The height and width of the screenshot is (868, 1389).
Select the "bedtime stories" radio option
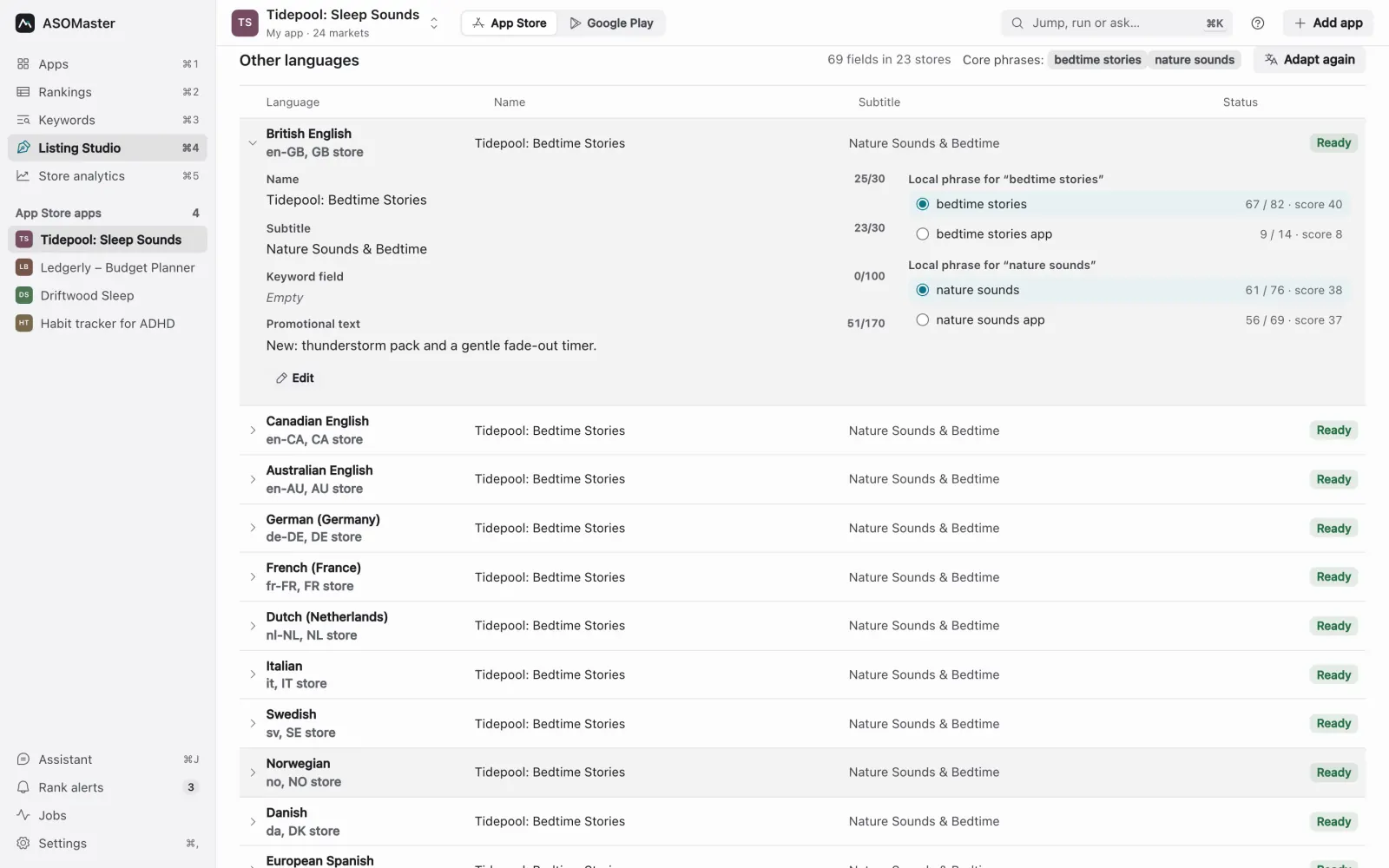click(x=923, y=204)
